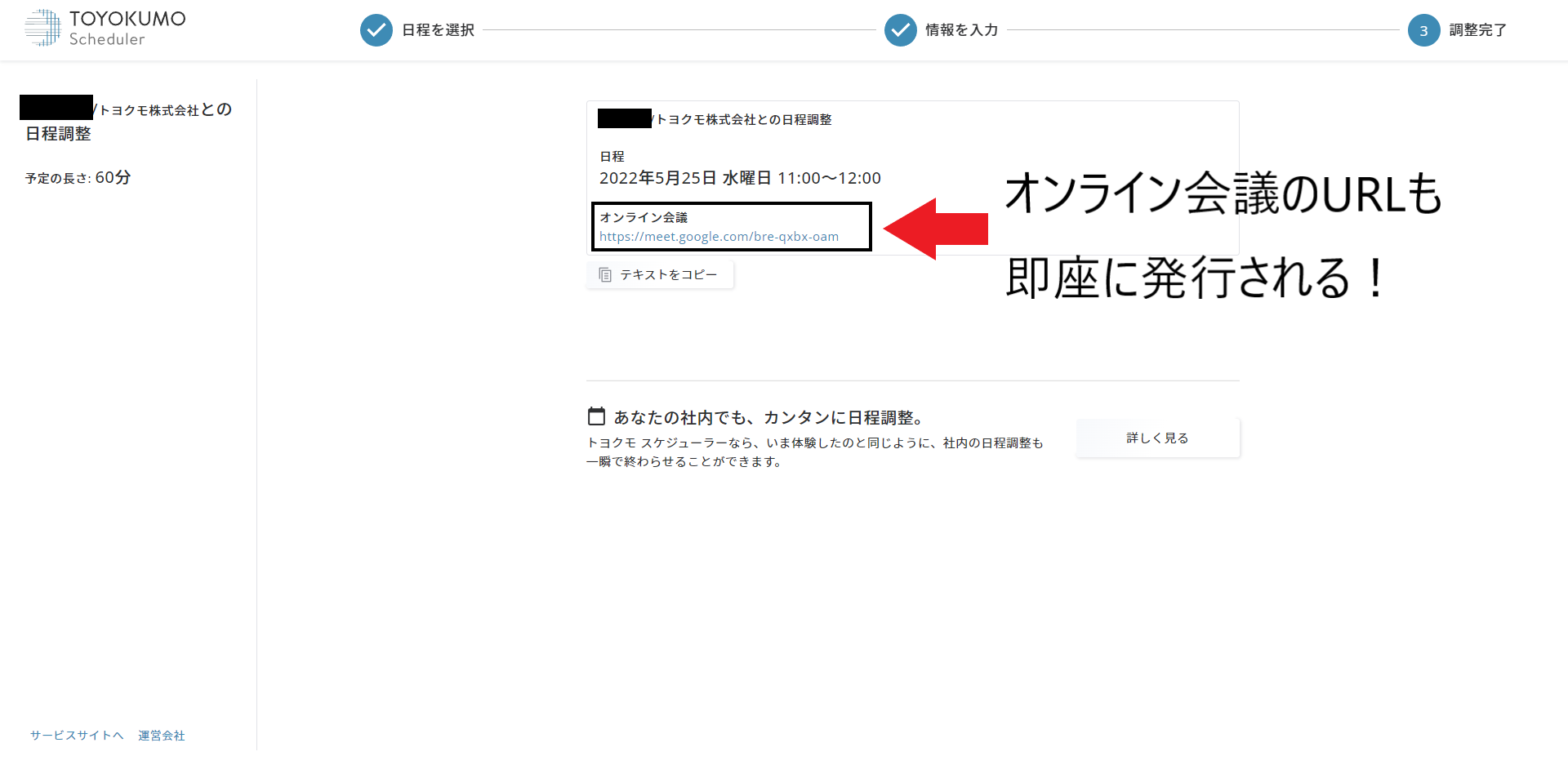This screenshot has width=1568, height=765.
Task: Click the calendar icon beside 社内日程調整 heading
Action: pyautogui.click(x=597, y=416)
